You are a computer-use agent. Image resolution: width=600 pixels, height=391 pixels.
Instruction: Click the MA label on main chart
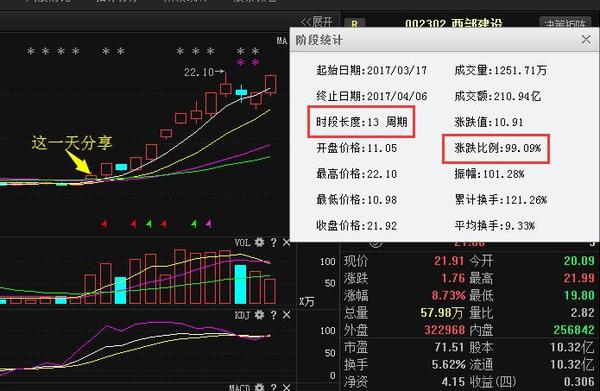(x=282, y=41)
